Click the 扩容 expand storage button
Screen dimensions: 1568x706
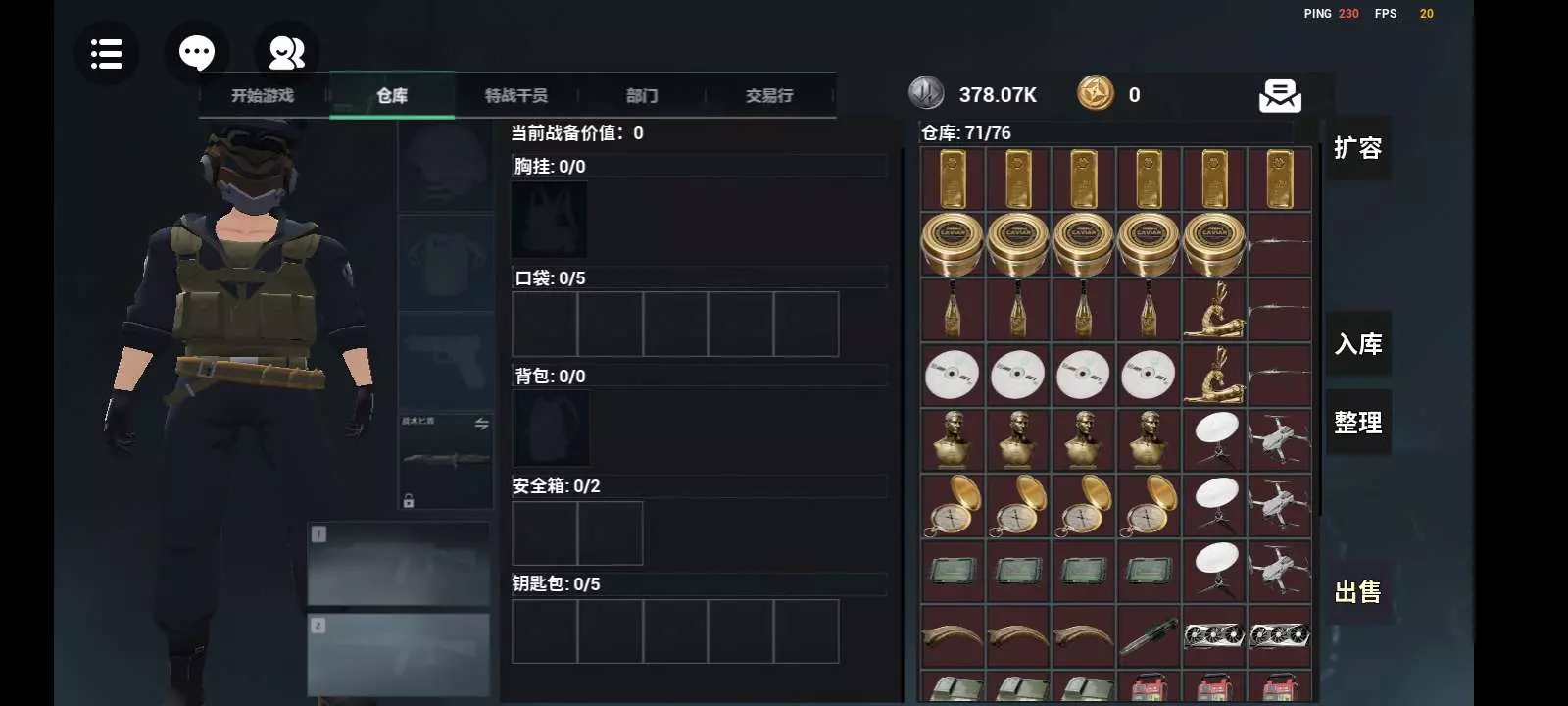tap(1358, 148)
